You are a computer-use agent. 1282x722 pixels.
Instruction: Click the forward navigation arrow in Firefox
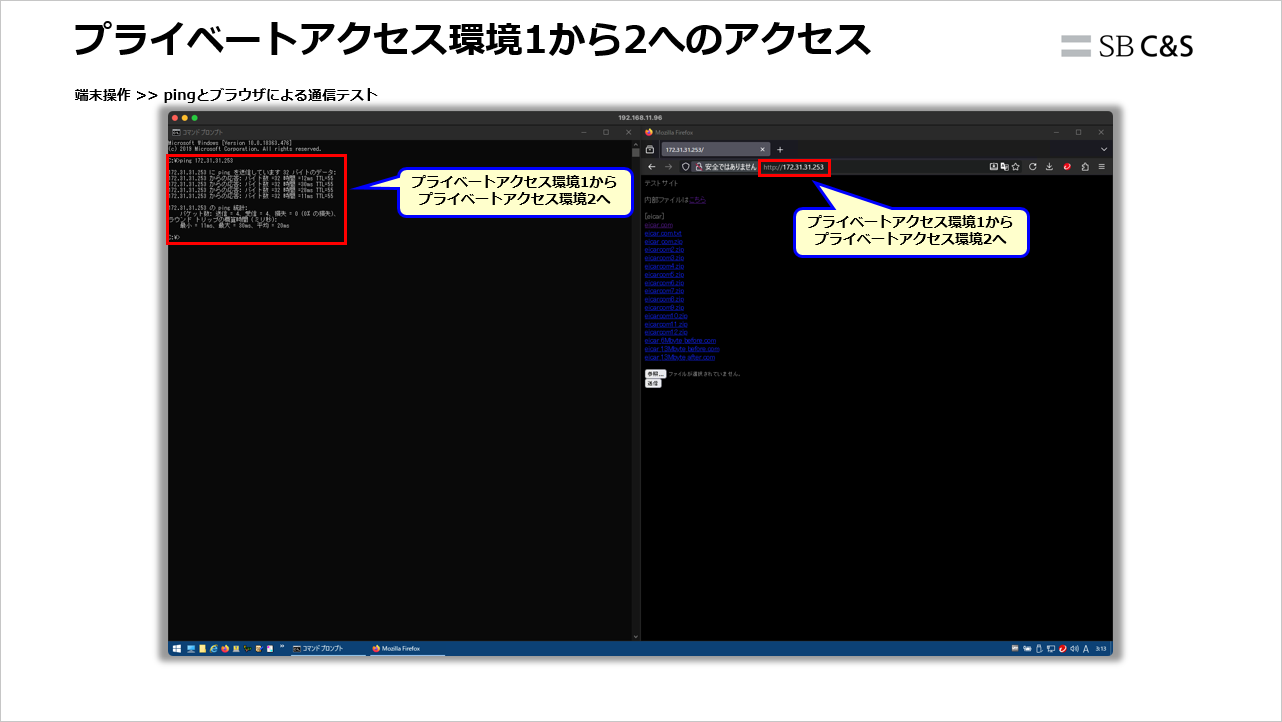[667, 166]
